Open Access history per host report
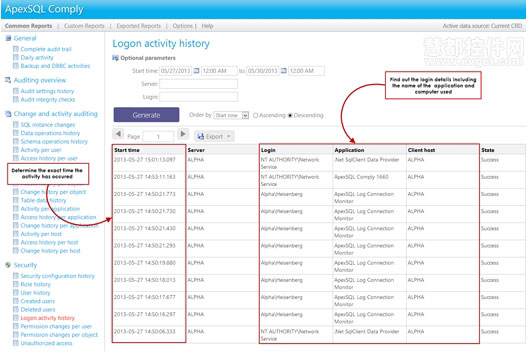Screen dimensions: 532x360 (50, 242)
